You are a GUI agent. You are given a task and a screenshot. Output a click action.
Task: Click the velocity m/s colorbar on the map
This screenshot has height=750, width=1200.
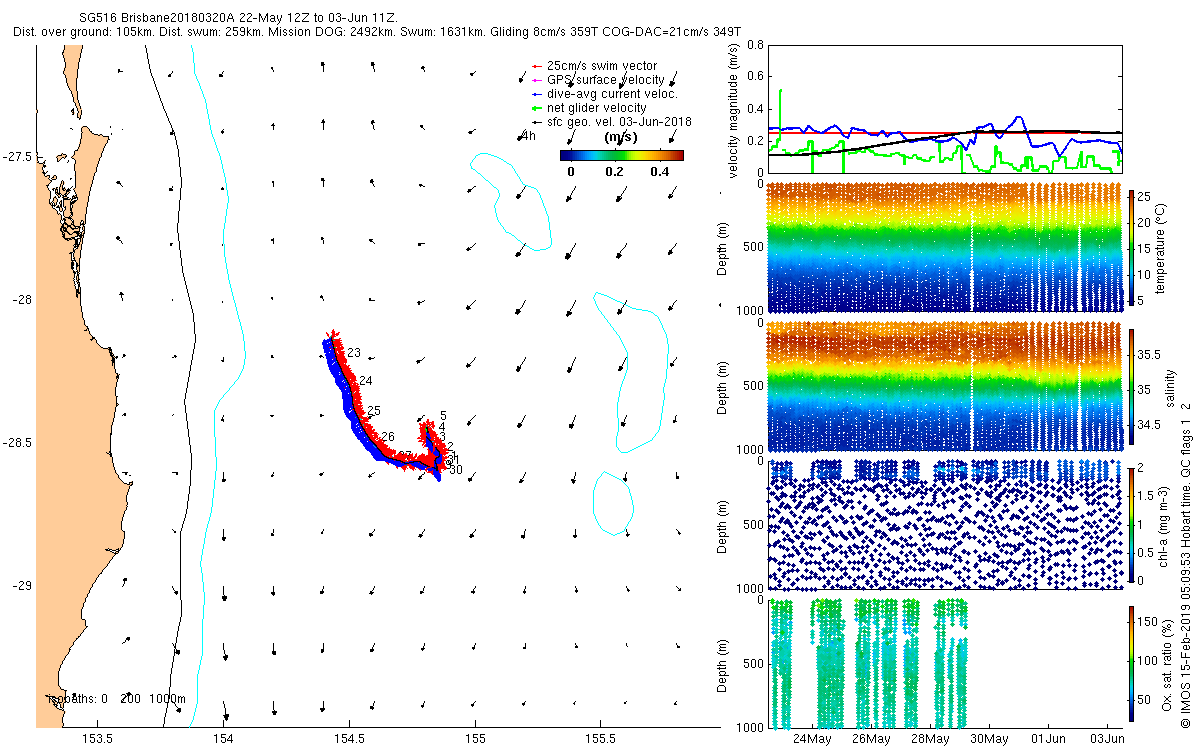621,155
